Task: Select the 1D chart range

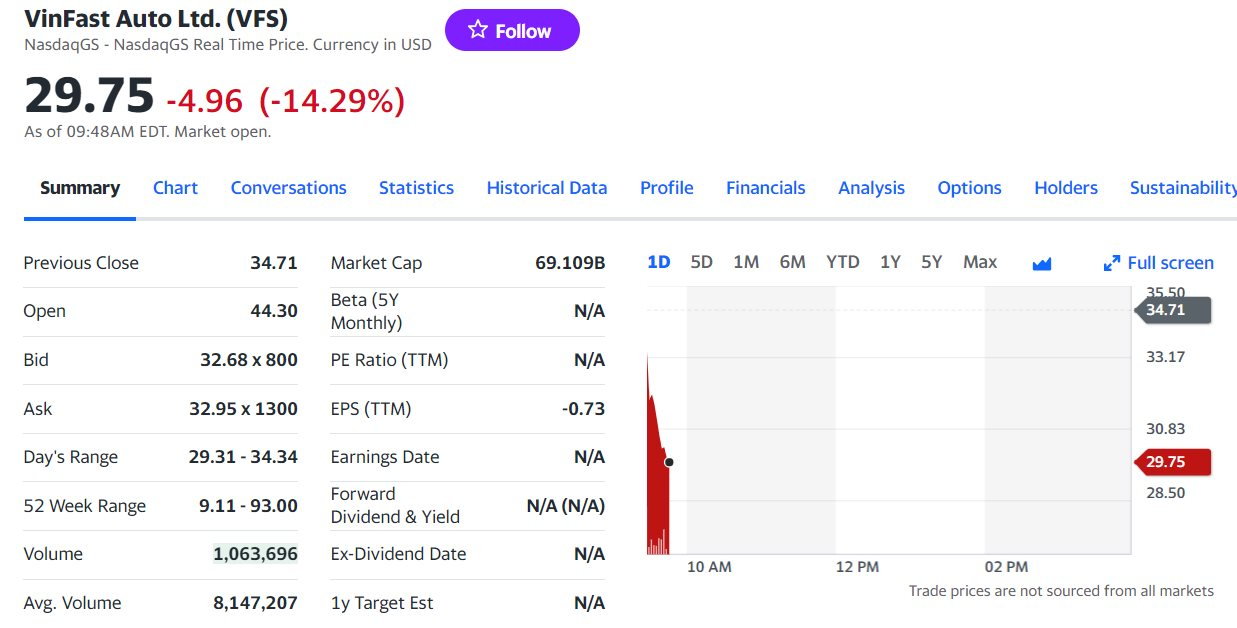Action: coord(658,262)
